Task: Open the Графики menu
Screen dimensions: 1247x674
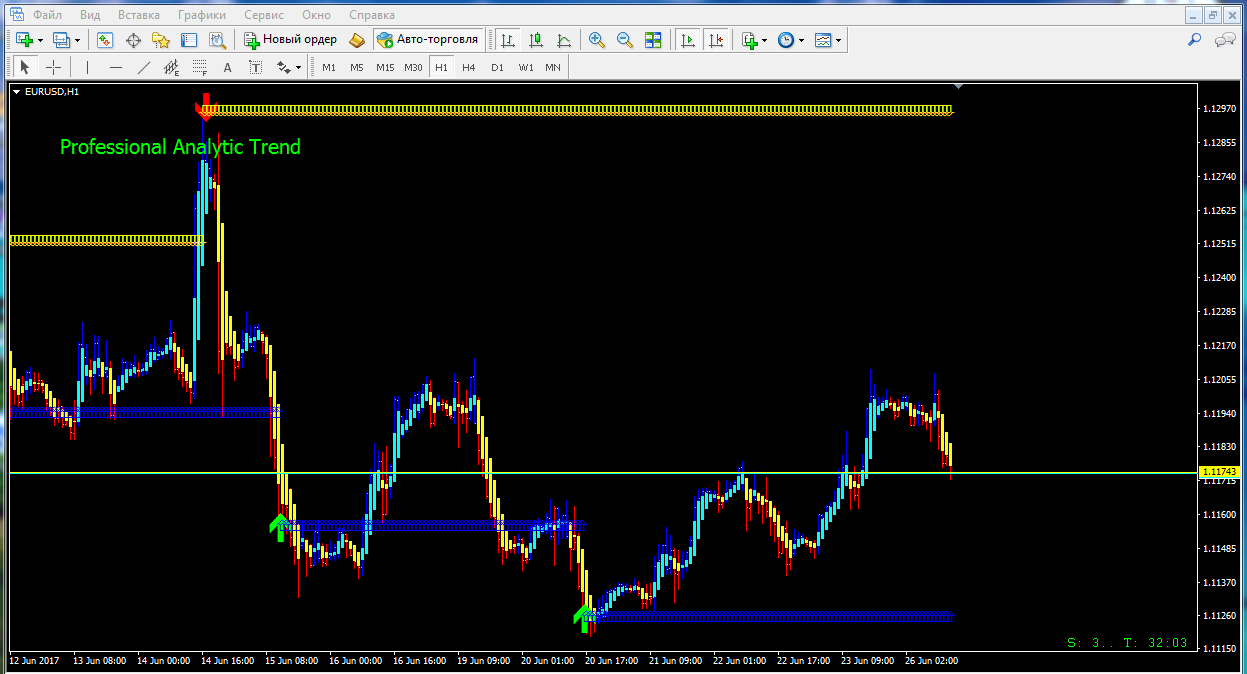Action: pos(201,15)
